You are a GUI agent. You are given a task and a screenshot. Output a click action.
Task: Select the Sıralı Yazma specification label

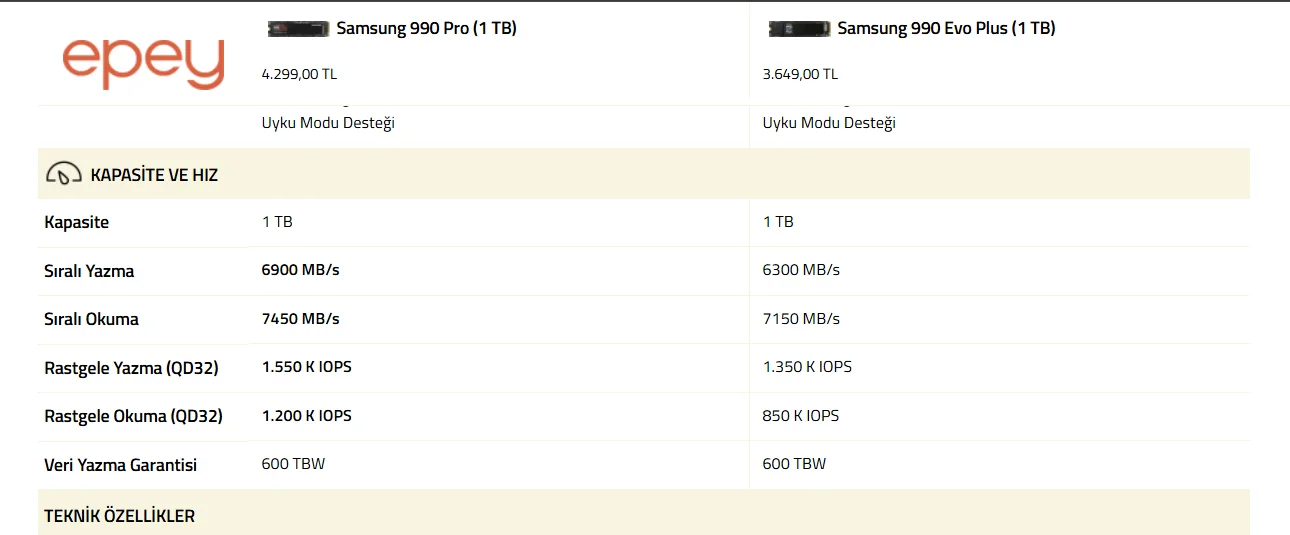[89, 271]
